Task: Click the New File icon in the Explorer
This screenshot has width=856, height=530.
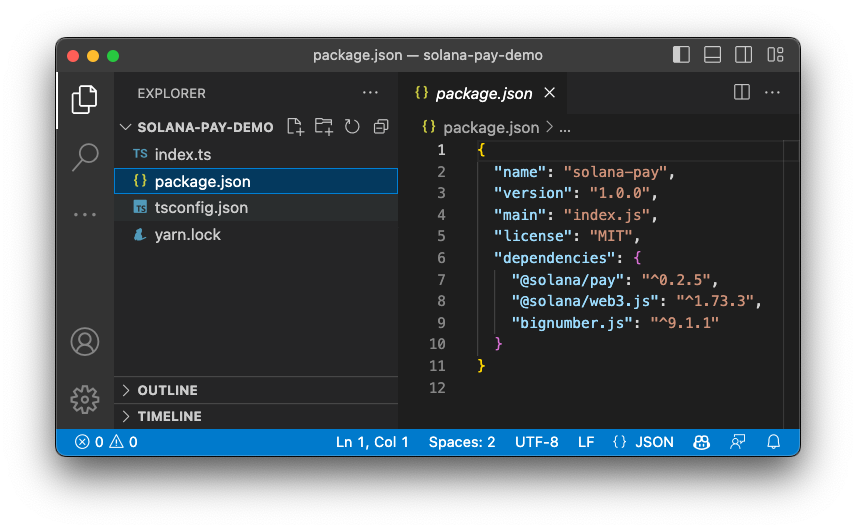Action: [x=295, y=127]
